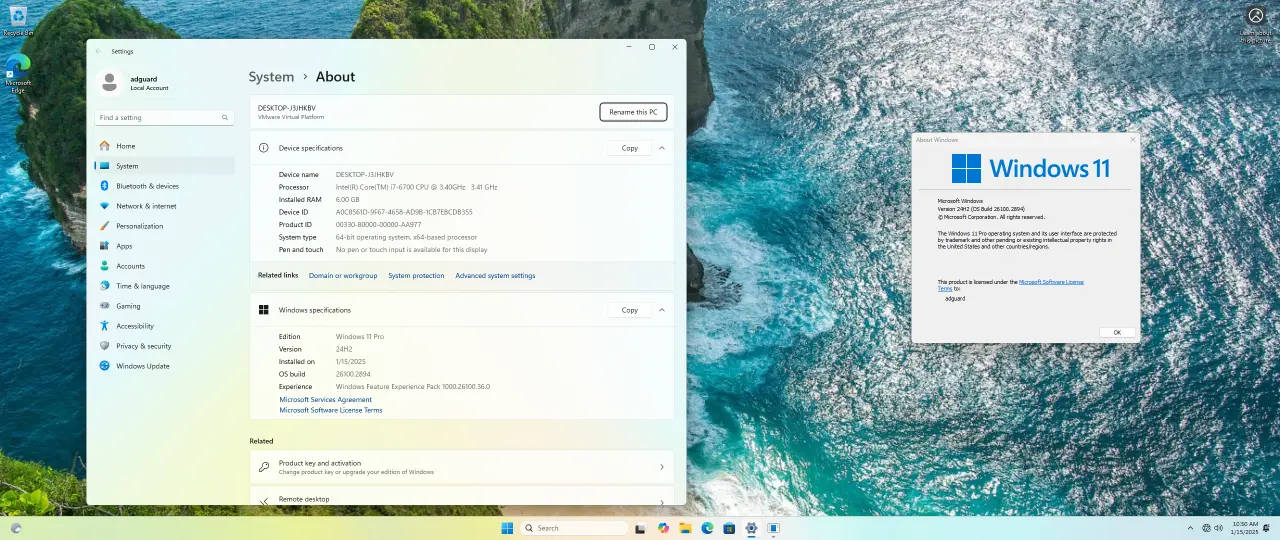
Task: Open Edge browser from taskbar
Action: click(x=707, y=528)
